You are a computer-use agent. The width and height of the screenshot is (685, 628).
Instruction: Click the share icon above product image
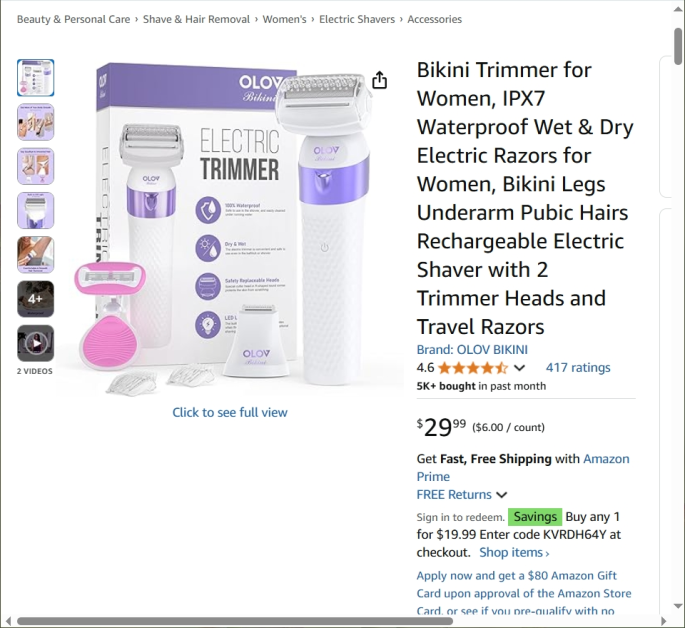(379, 80)
